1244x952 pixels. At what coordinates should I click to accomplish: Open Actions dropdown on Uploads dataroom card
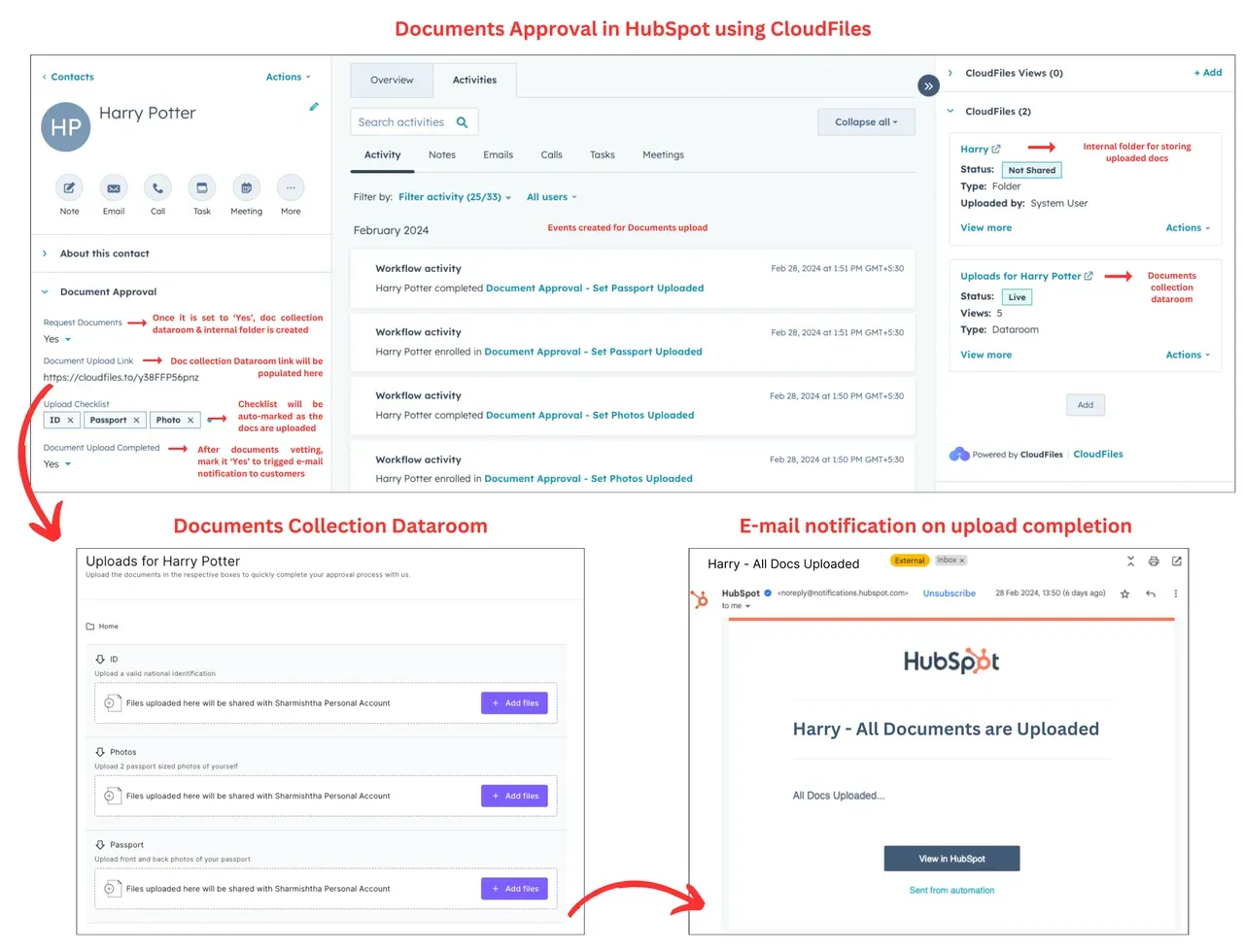pyautogui.click(x=1188, y=356)
